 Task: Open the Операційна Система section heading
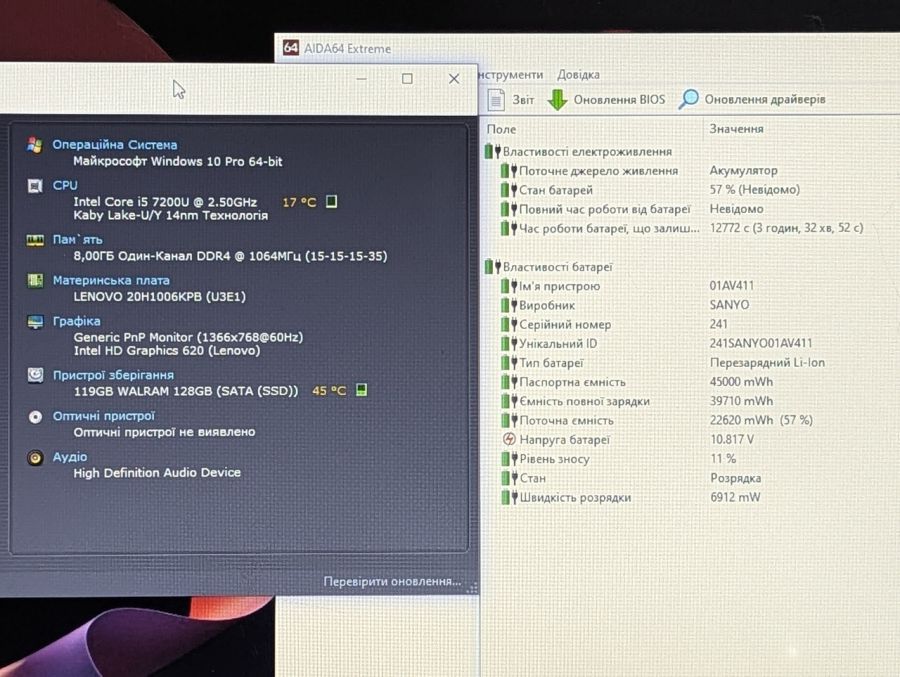tap(115, 145)
